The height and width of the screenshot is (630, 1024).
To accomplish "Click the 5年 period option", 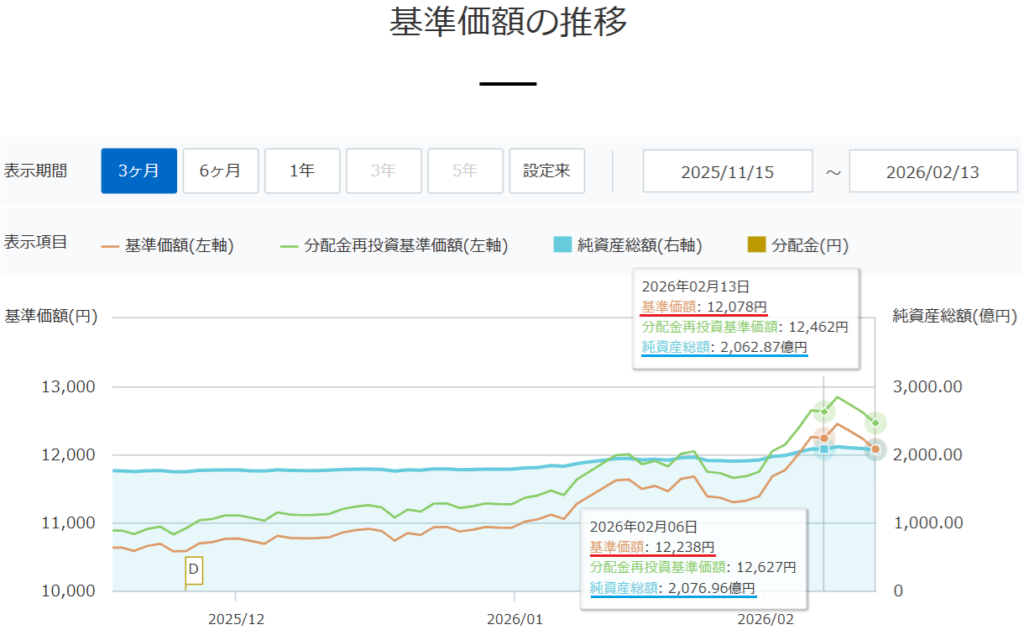I will pyautogui.click(x=464, y=171).
